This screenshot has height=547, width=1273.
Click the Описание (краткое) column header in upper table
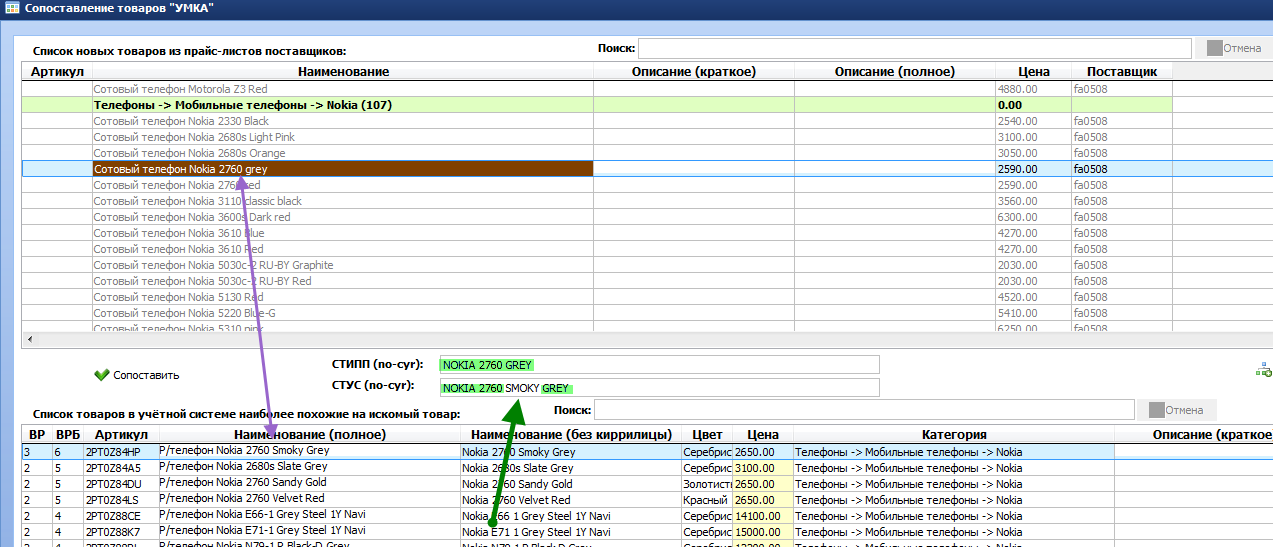pos(694,72)
